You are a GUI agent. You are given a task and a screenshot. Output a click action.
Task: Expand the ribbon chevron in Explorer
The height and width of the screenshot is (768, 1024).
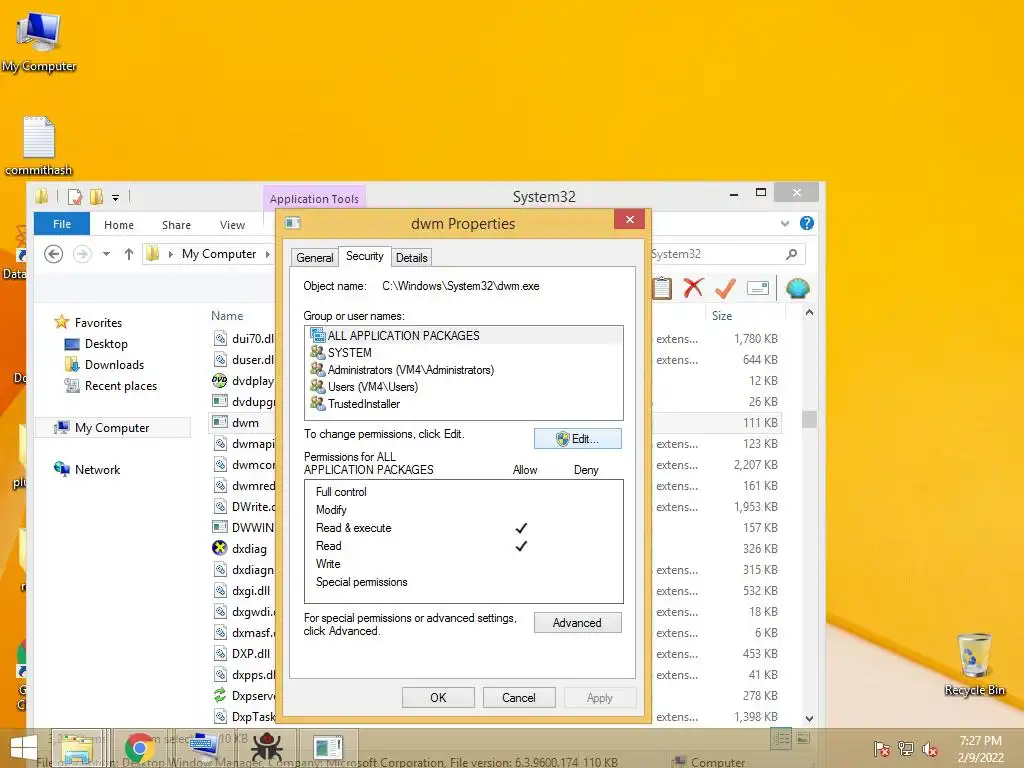784,224
